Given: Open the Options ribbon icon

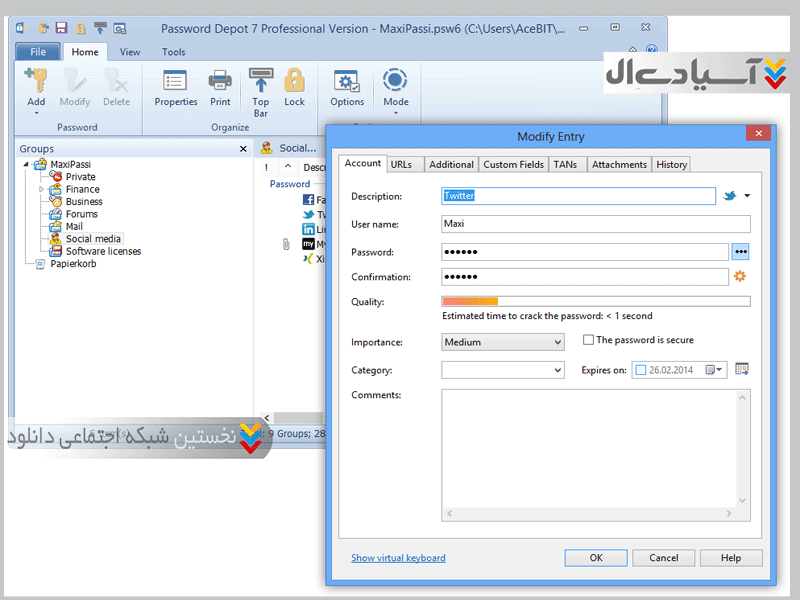Looking at the screenshot, I should (x=347, y=85).
